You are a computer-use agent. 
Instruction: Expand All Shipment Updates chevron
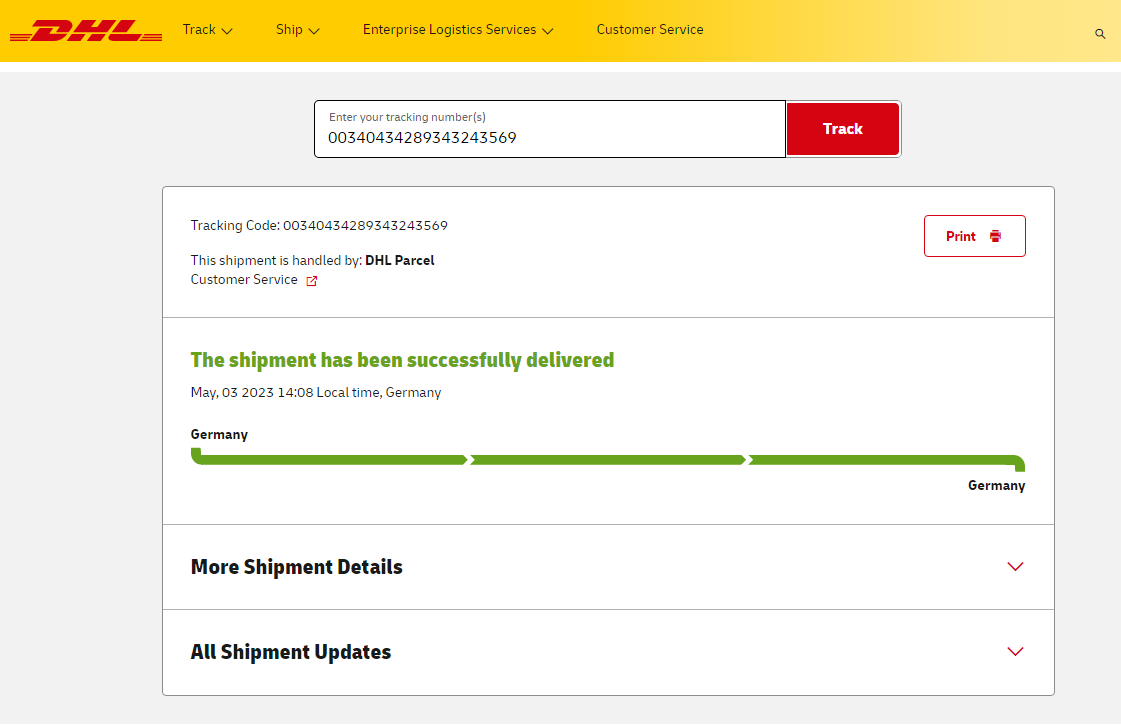(1015, 652)
